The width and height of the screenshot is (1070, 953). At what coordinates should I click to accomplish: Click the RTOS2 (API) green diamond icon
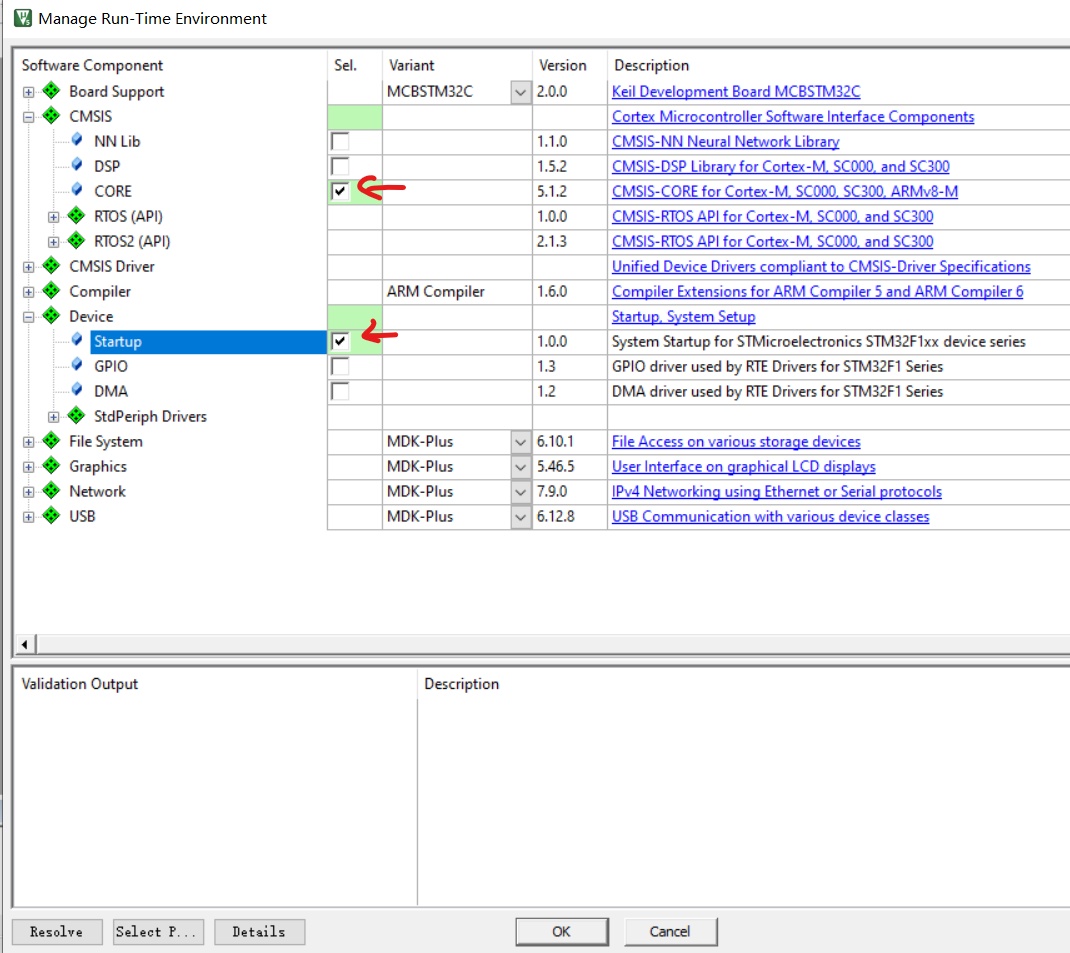click(76, 241)
